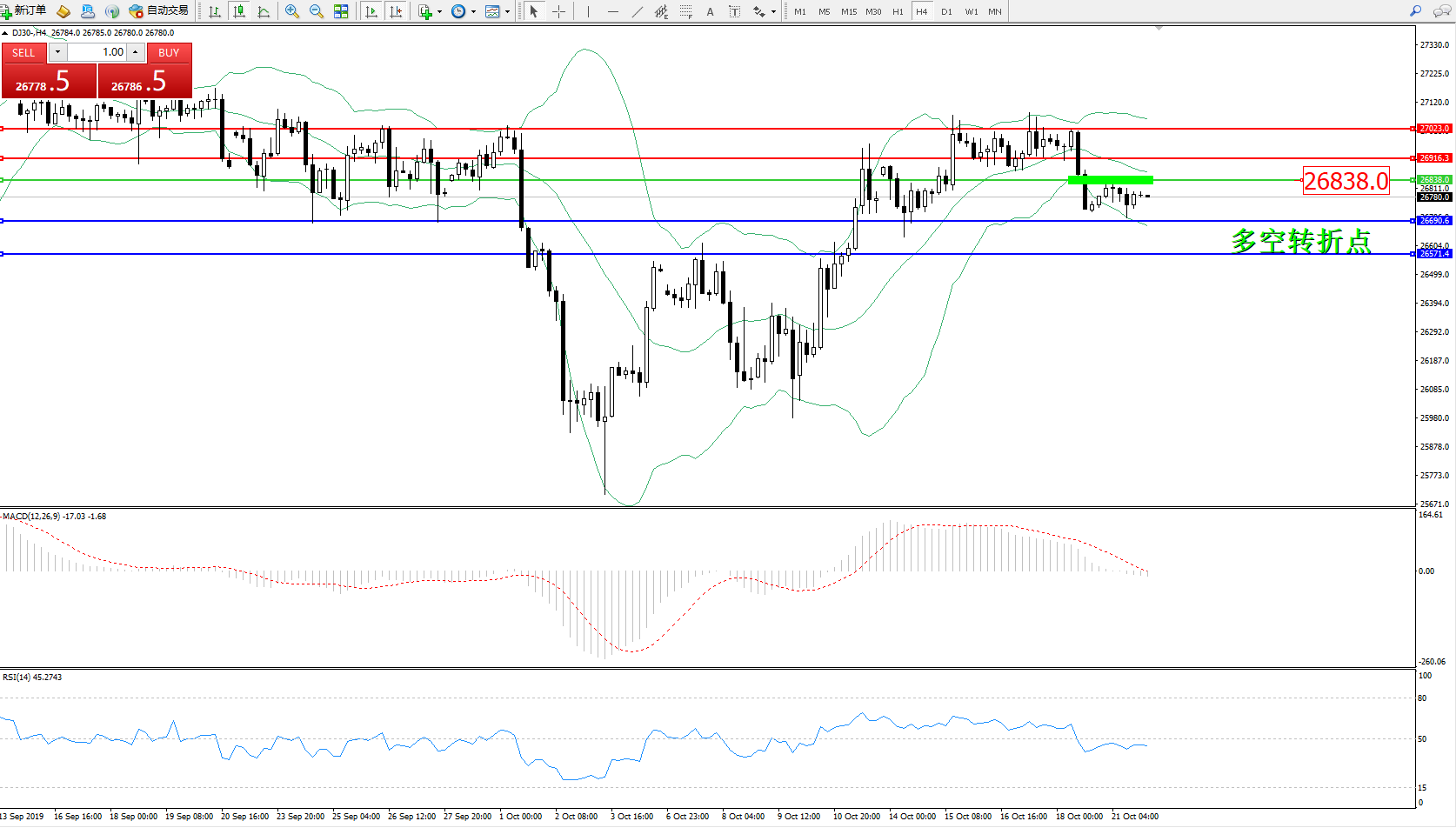Open the indicators list dropdown arrow
This screenshot has height=828, width=1456.
point(439,12)
